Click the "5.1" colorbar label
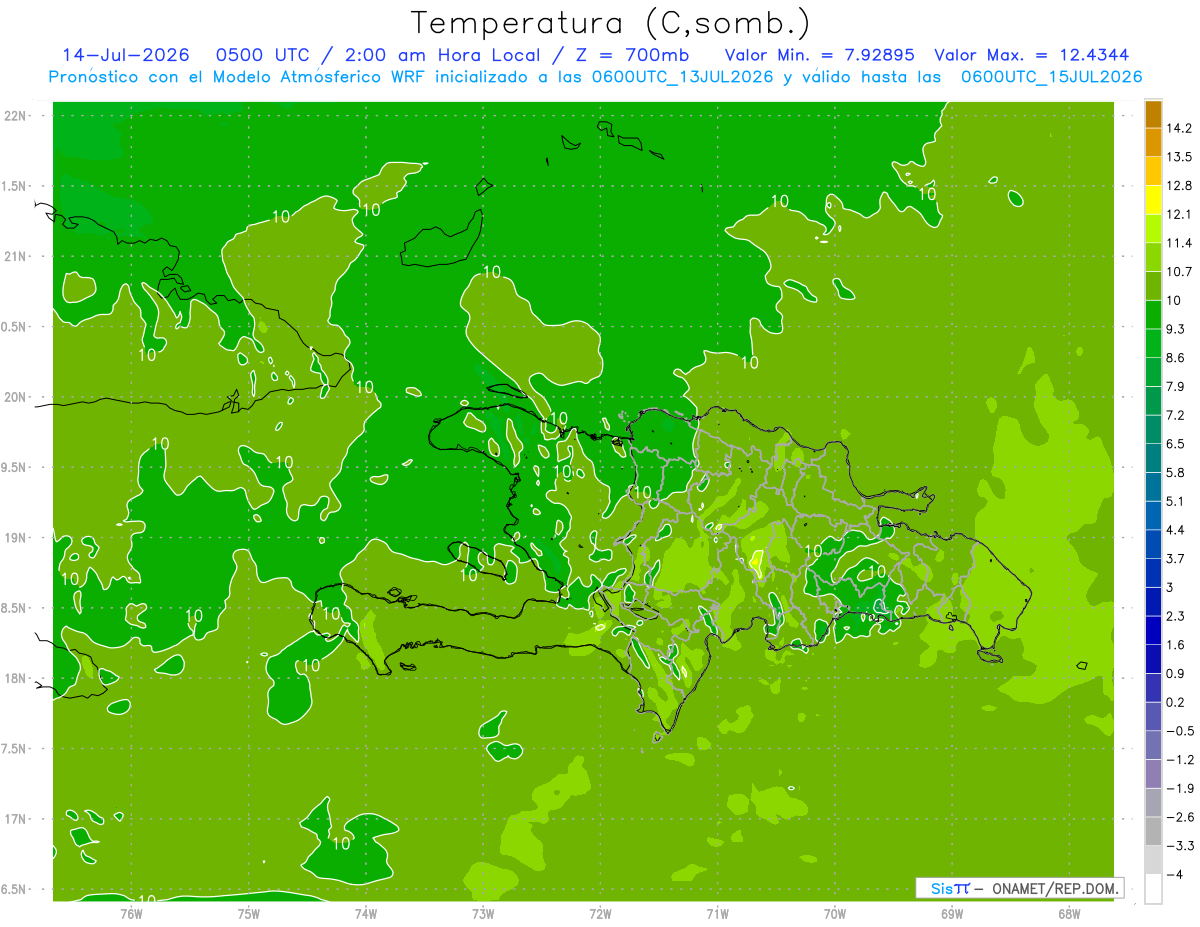Screen dimensions: 1200x927 pyautogui.click(x=1176, y=501)
